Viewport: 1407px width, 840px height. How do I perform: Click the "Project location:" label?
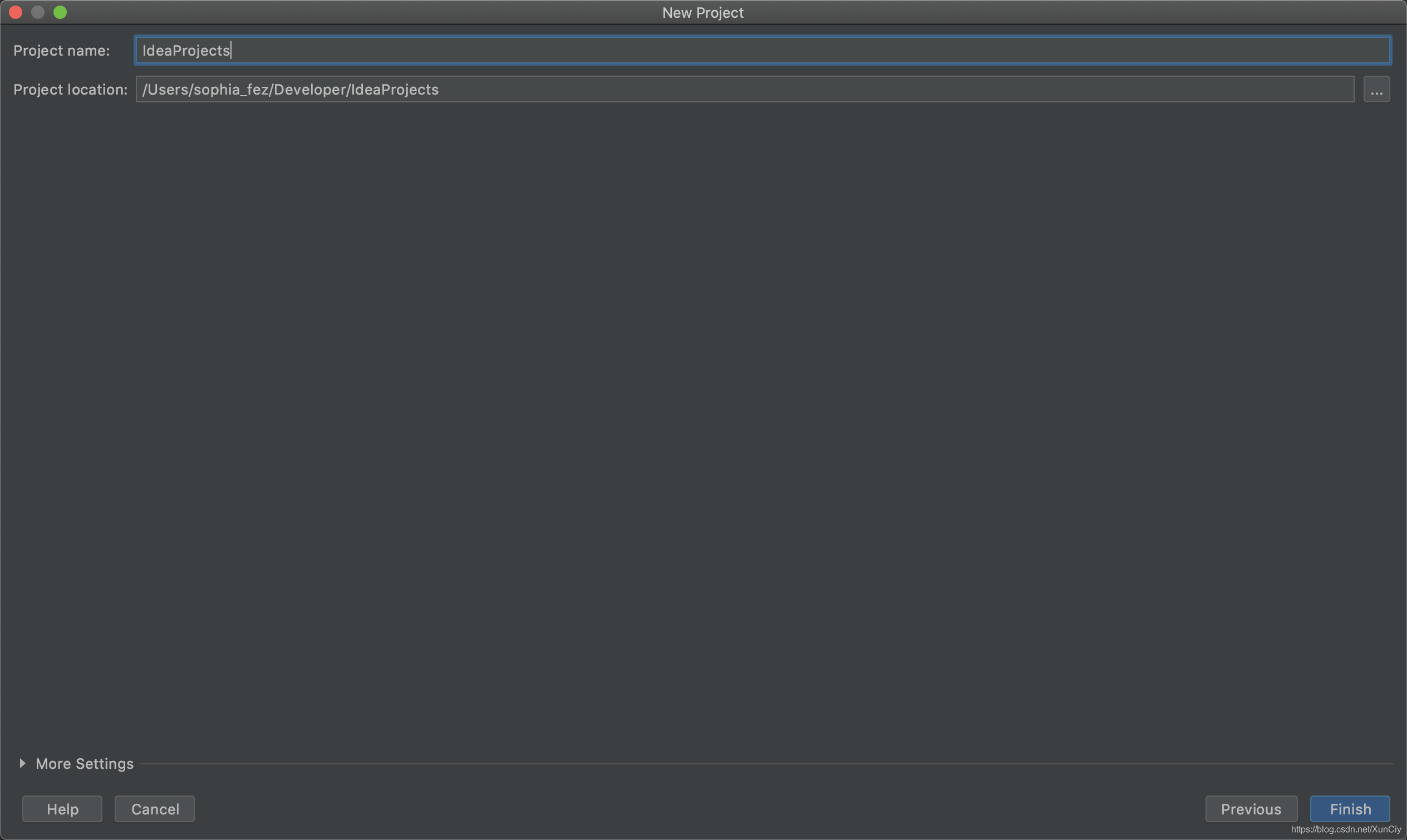(70, 90)
